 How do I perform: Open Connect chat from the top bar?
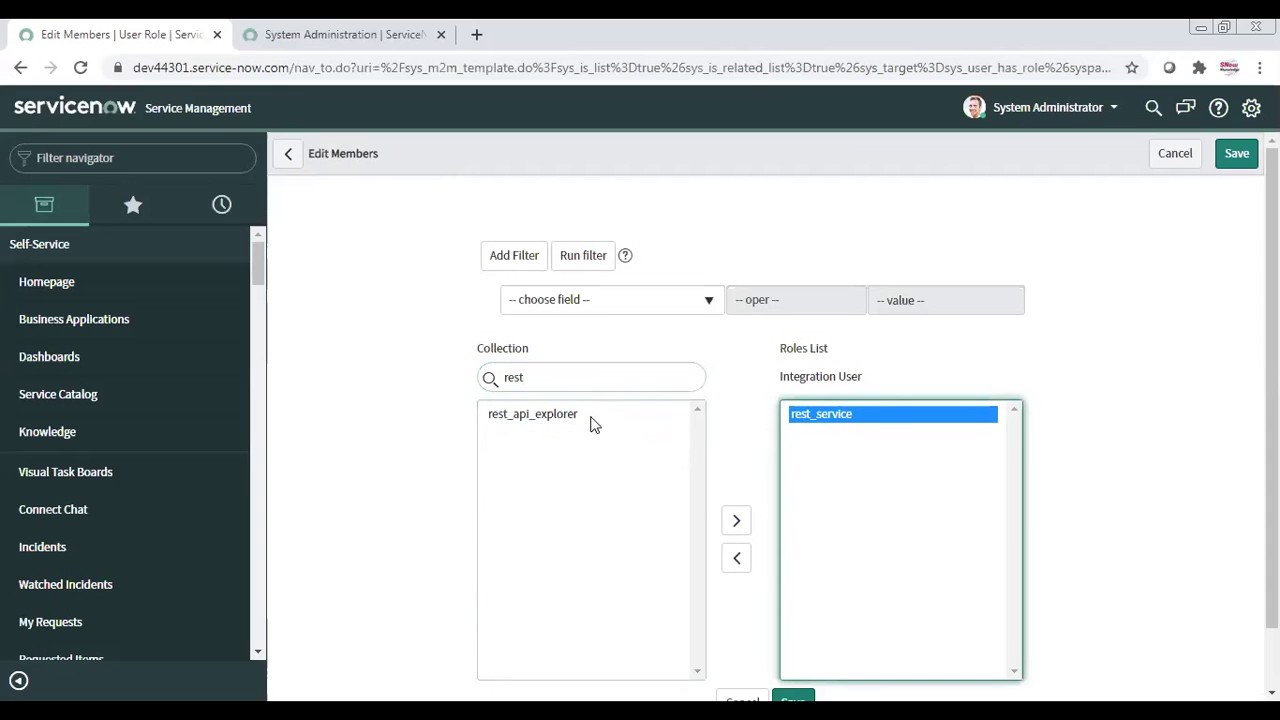(1185, 107)
